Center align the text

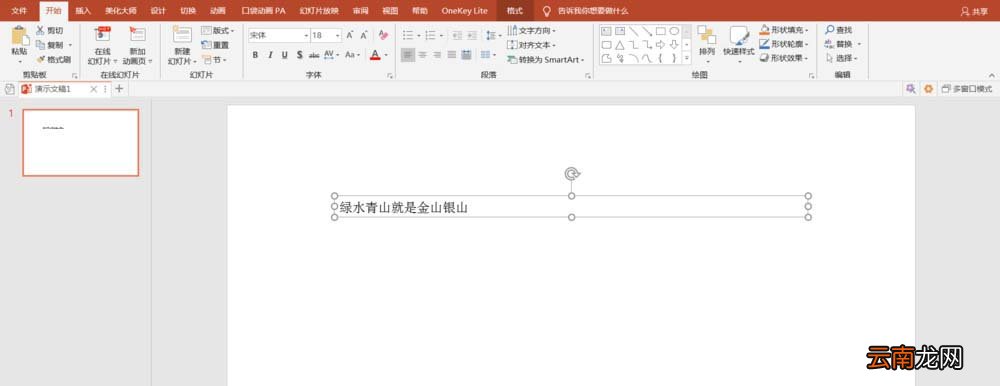[422, 55]
